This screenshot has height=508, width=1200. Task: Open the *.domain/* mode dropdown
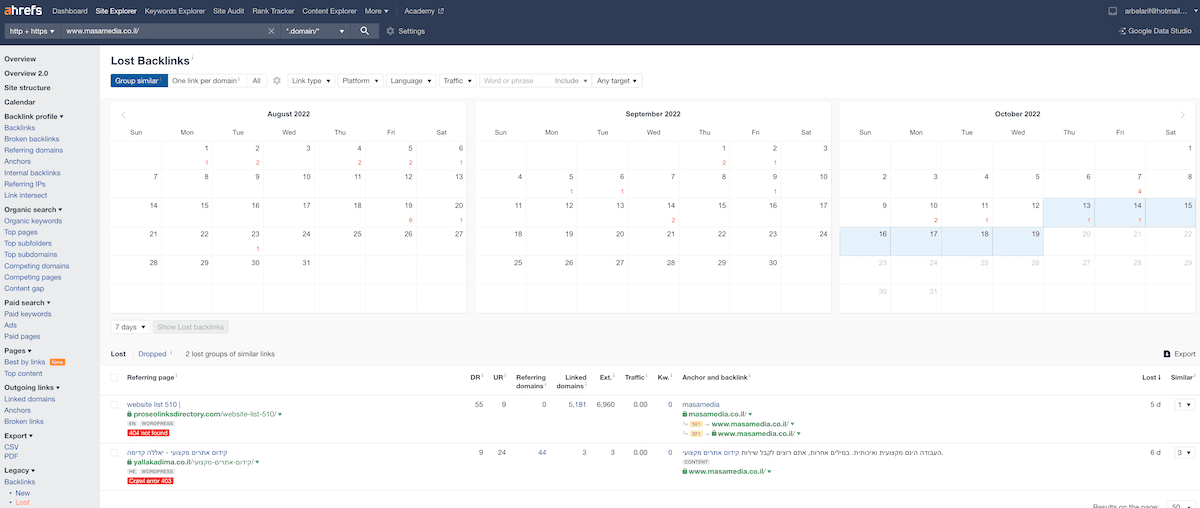coord(317,31)
